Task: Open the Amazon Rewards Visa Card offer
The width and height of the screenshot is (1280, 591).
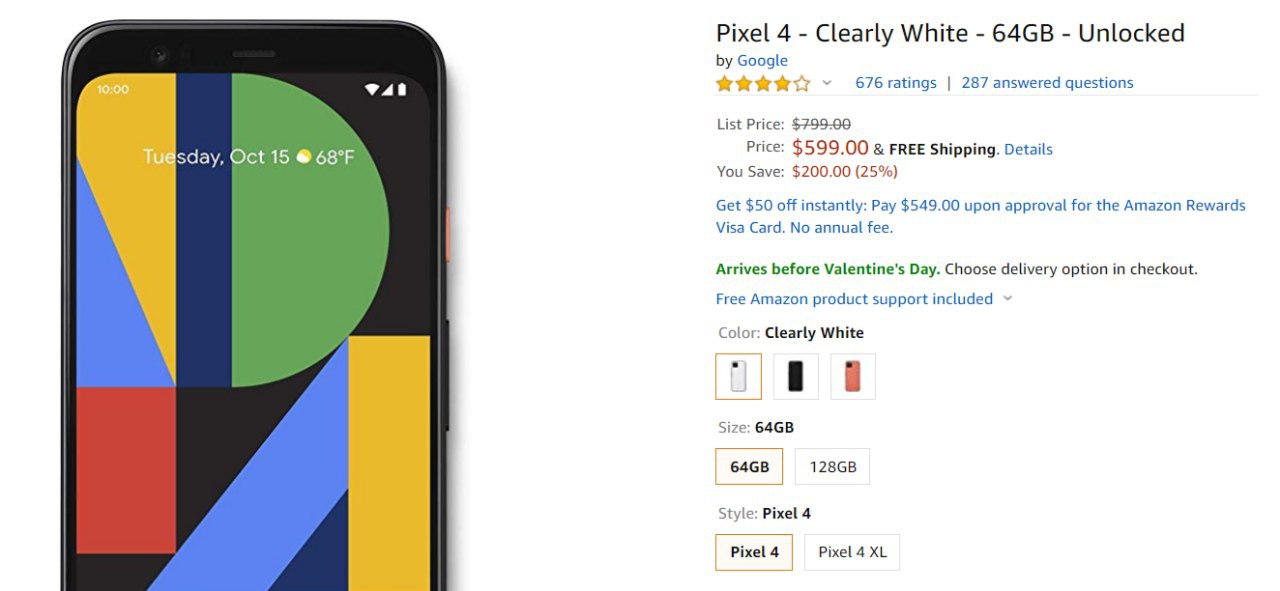Action: tap(980, 216)
